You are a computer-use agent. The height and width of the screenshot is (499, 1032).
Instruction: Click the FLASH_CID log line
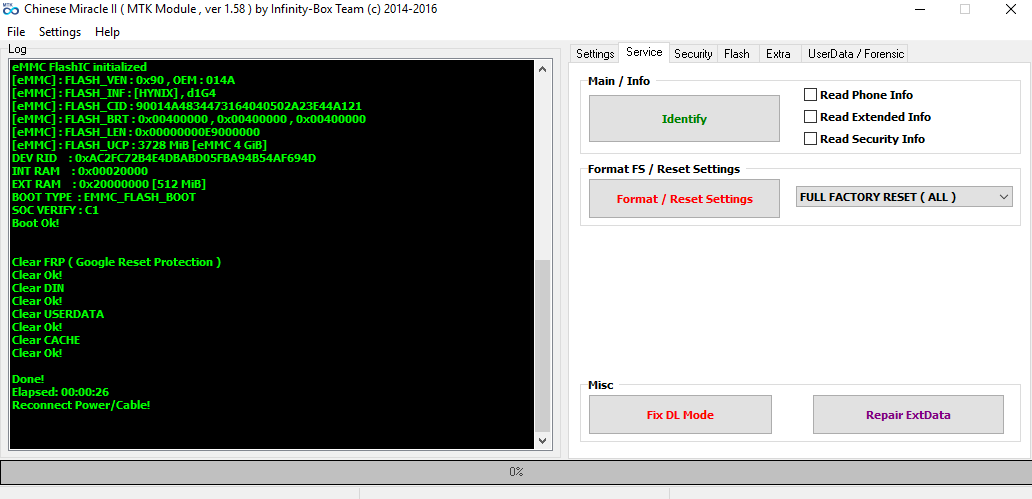tap(187, 106)
